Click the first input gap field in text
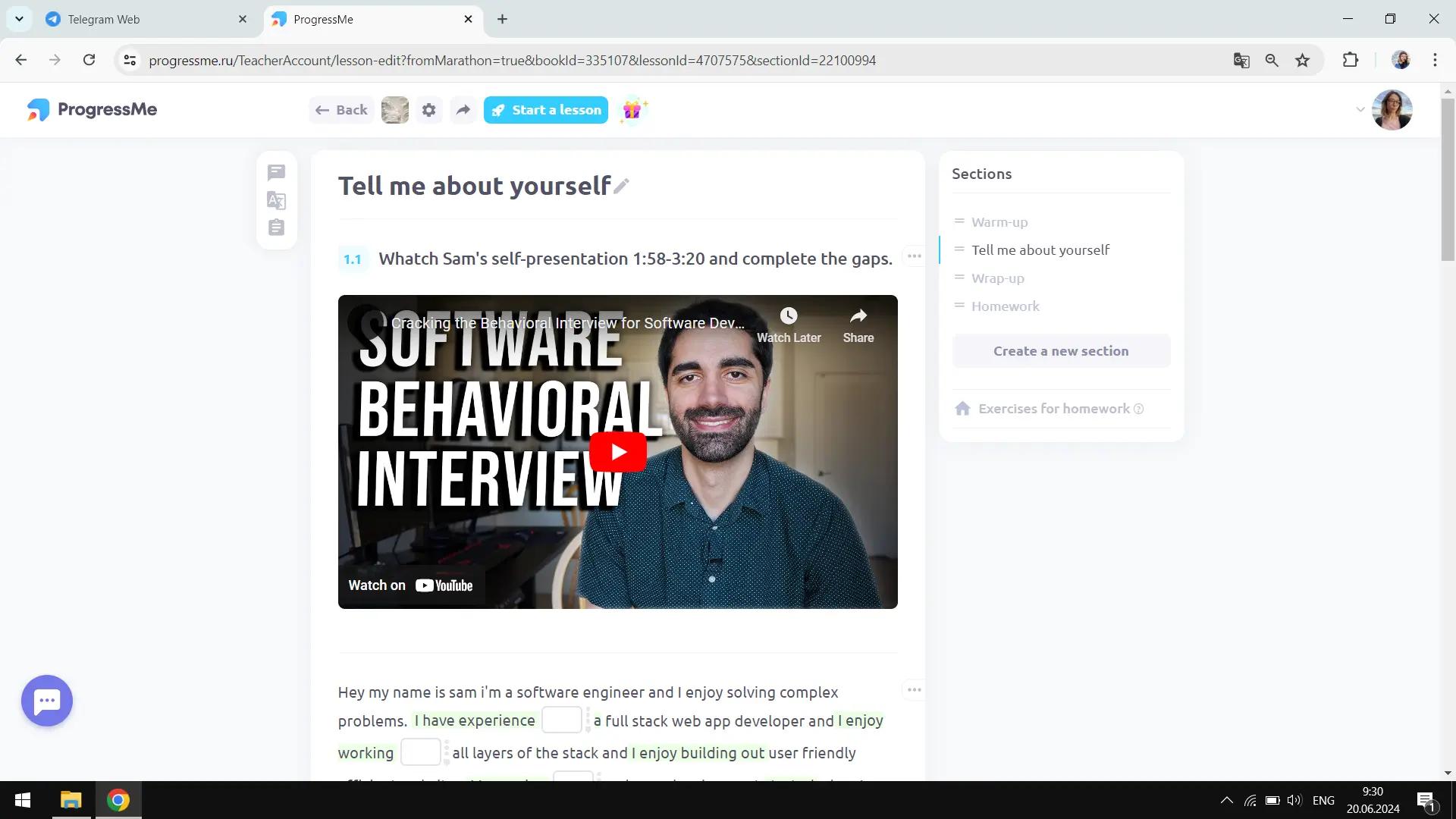The height and width of the screenshot is (819, 1456). click(x=561, y=720)
